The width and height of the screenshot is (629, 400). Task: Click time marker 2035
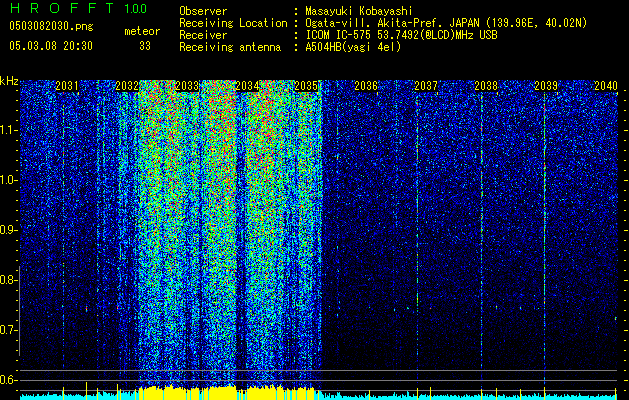click(x=306, y=86)
